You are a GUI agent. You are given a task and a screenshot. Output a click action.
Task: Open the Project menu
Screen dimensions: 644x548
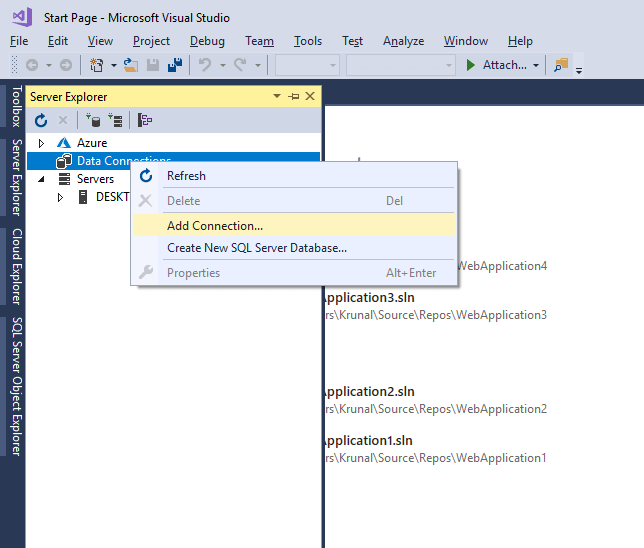click(x=151, y=41)
